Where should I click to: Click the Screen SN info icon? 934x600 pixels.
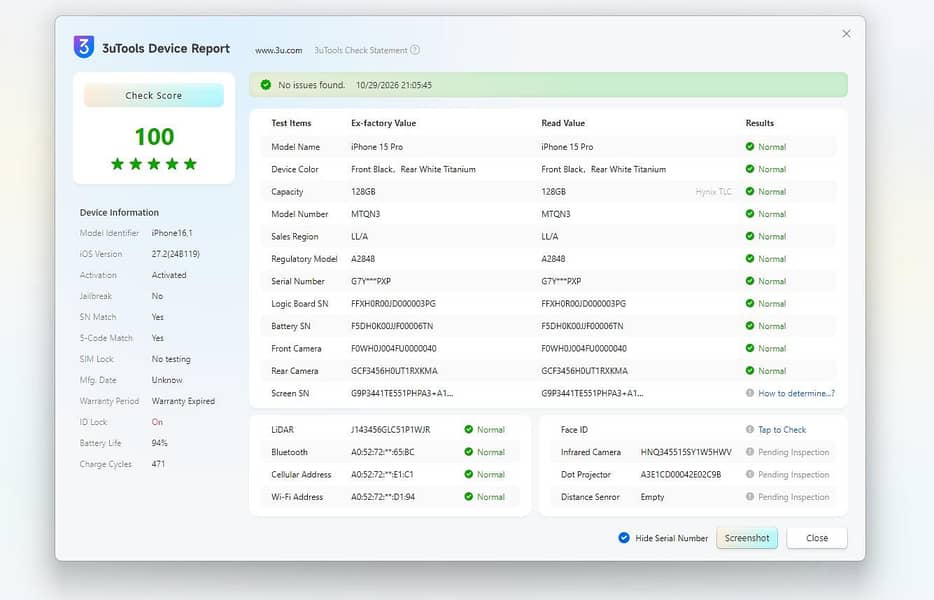pyautogui.click(x=750, y=393)
